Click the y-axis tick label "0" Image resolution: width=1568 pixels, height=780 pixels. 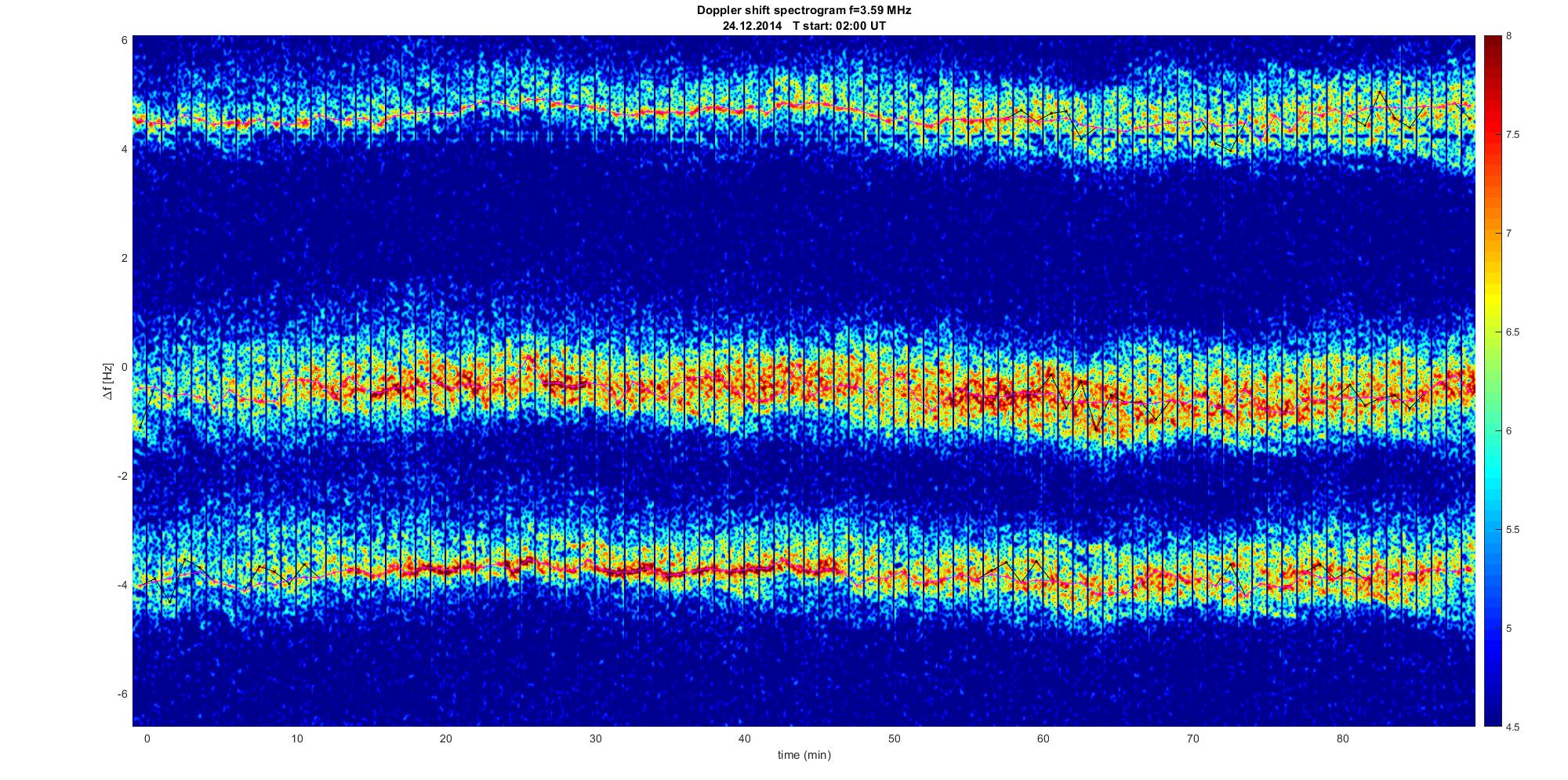click(x=125, y=367)
